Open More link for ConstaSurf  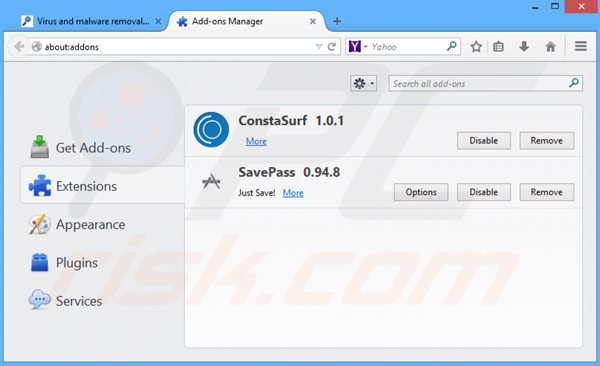[256, 141]
